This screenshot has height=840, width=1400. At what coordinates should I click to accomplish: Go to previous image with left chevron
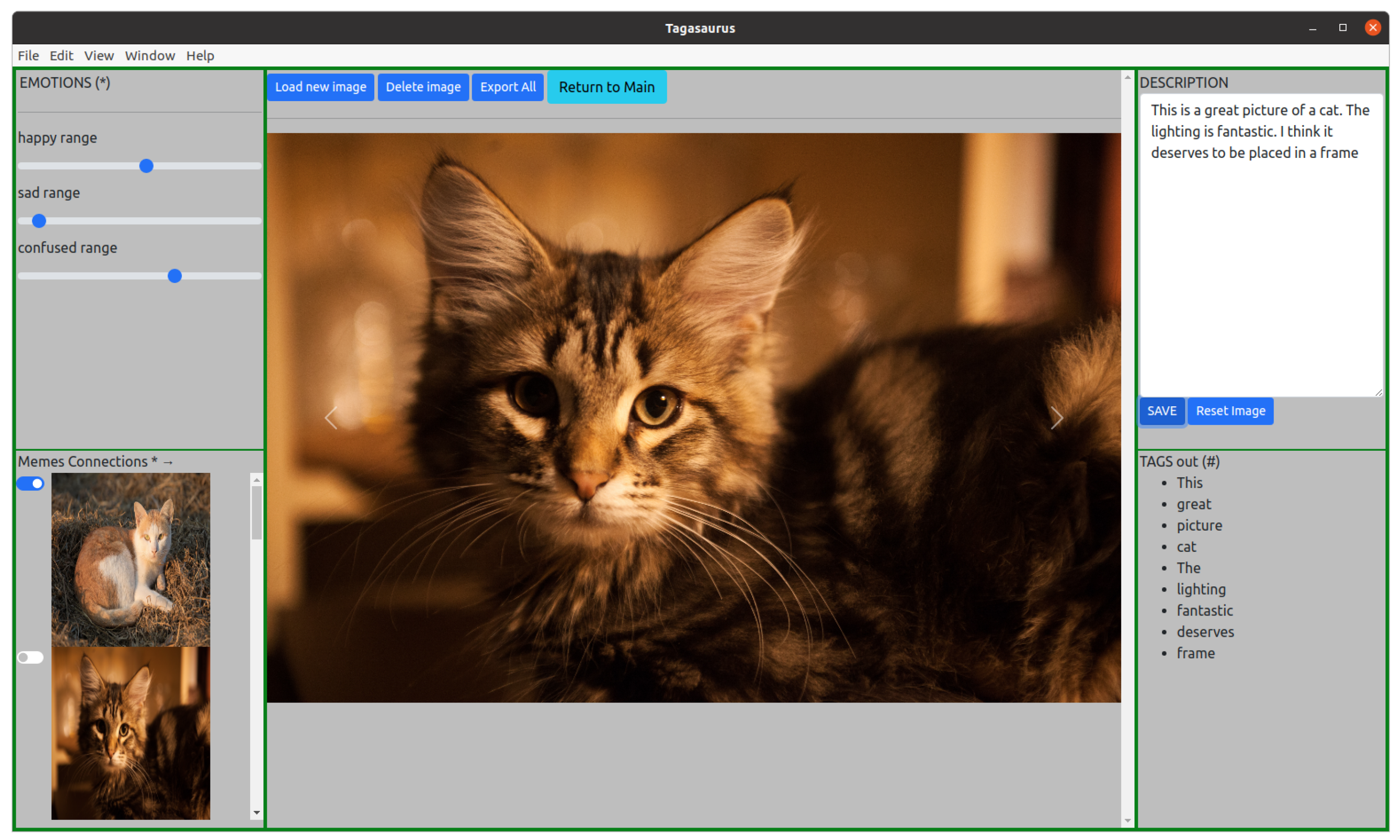tap(331, 418)
